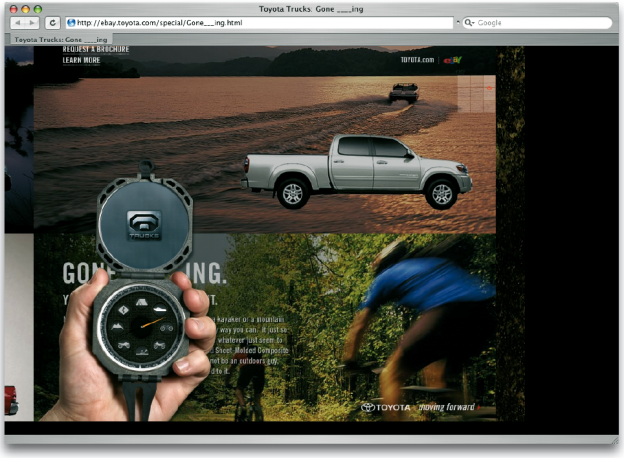Click the Google search field
The height and width of the screenshot is (458, 624).
pyautogui.click(x=537, y=23)
